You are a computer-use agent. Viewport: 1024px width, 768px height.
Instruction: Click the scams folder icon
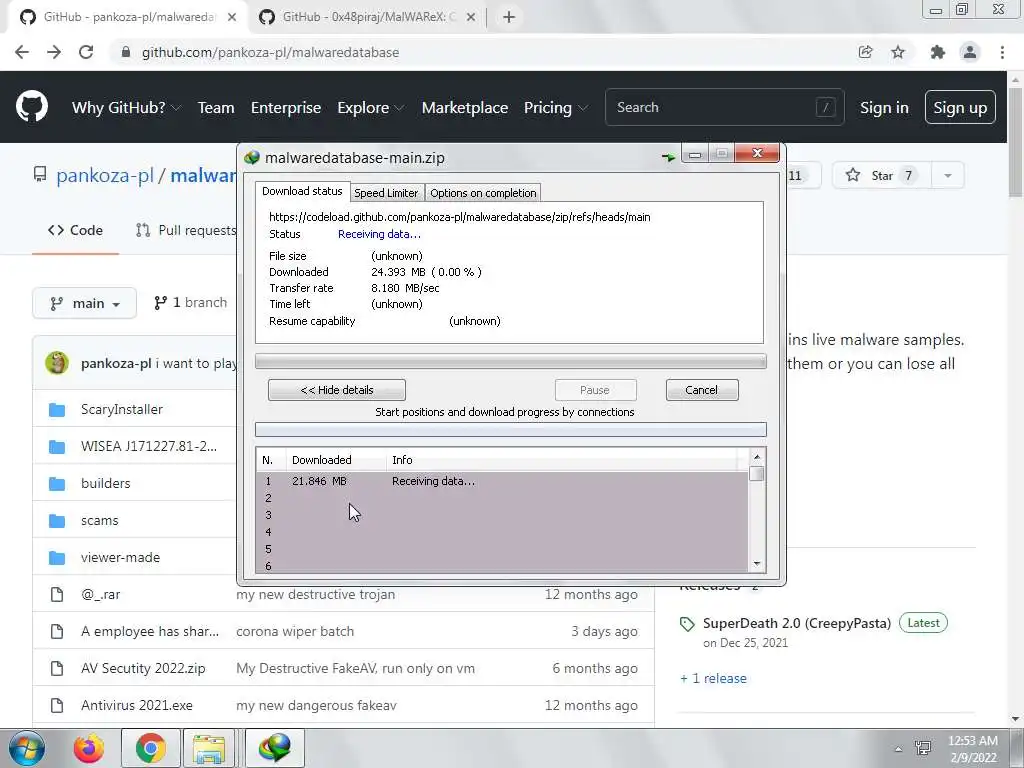57,520
